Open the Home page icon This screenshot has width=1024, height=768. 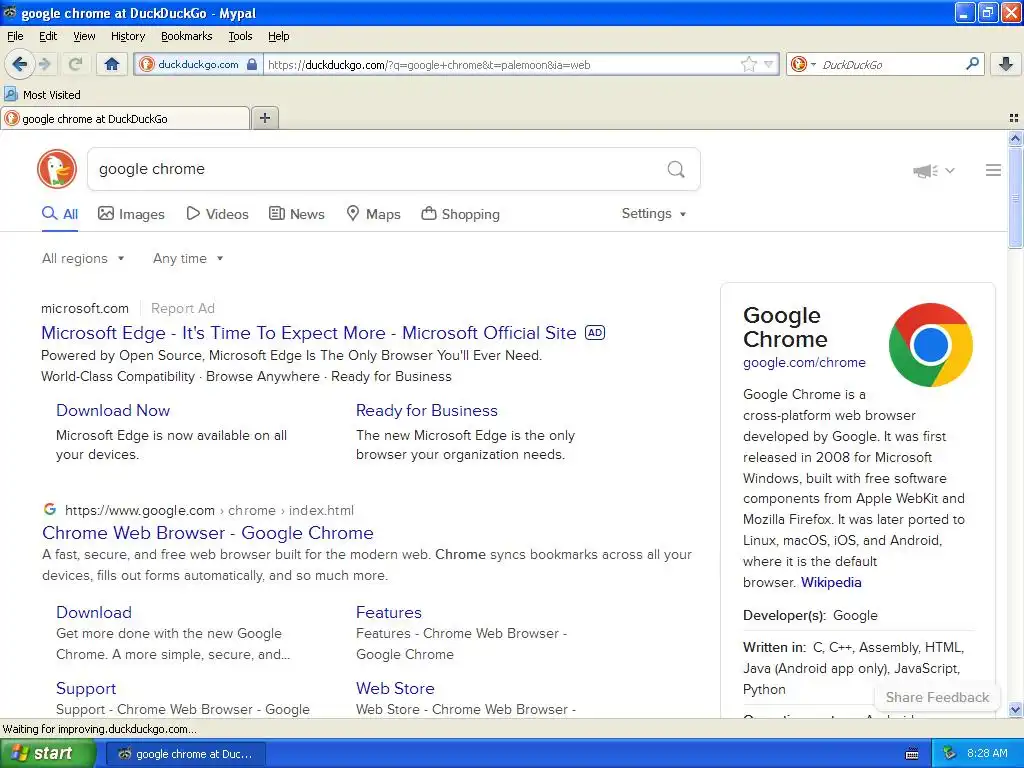112,64
